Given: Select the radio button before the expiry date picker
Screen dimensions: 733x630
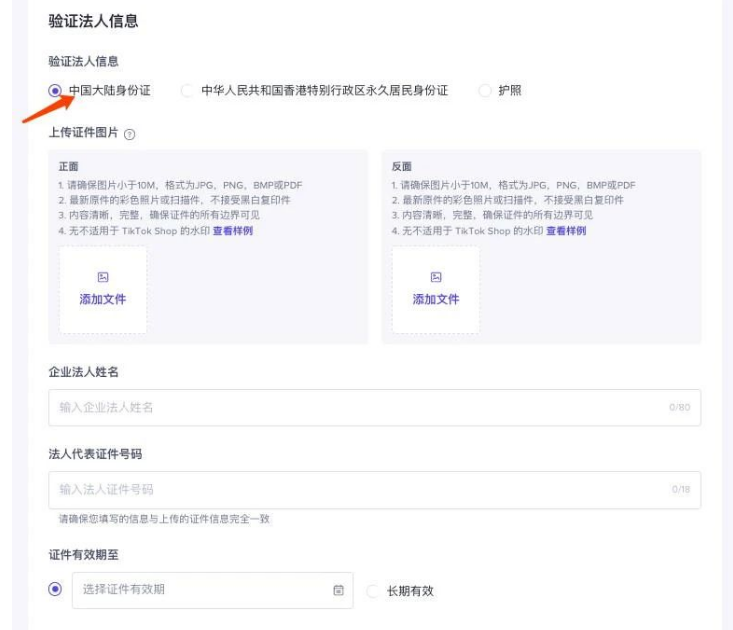Looking at the screenshot, I should point(55,589).
